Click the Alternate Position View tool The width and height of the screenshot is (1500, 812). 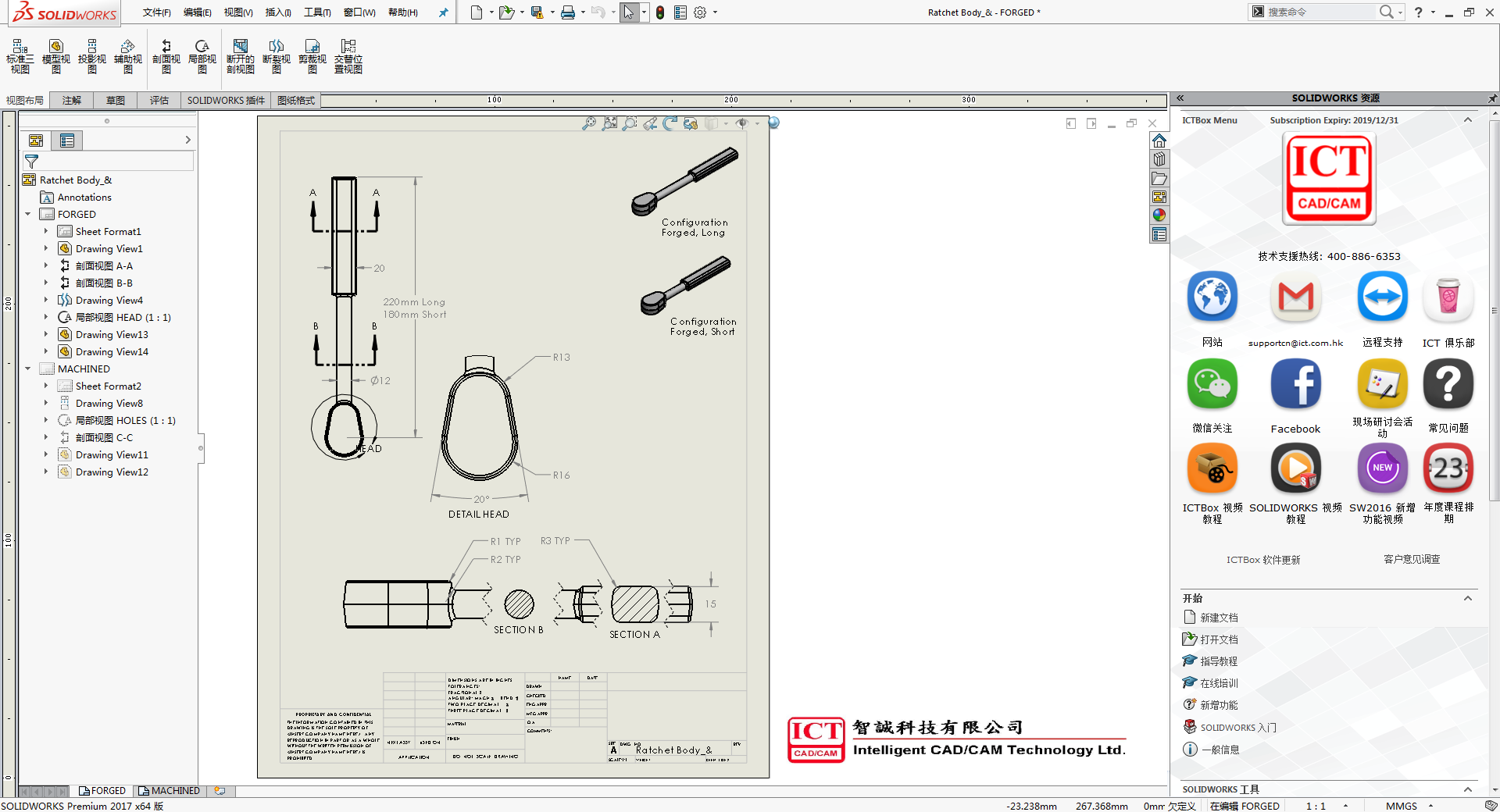pos(348,56)
